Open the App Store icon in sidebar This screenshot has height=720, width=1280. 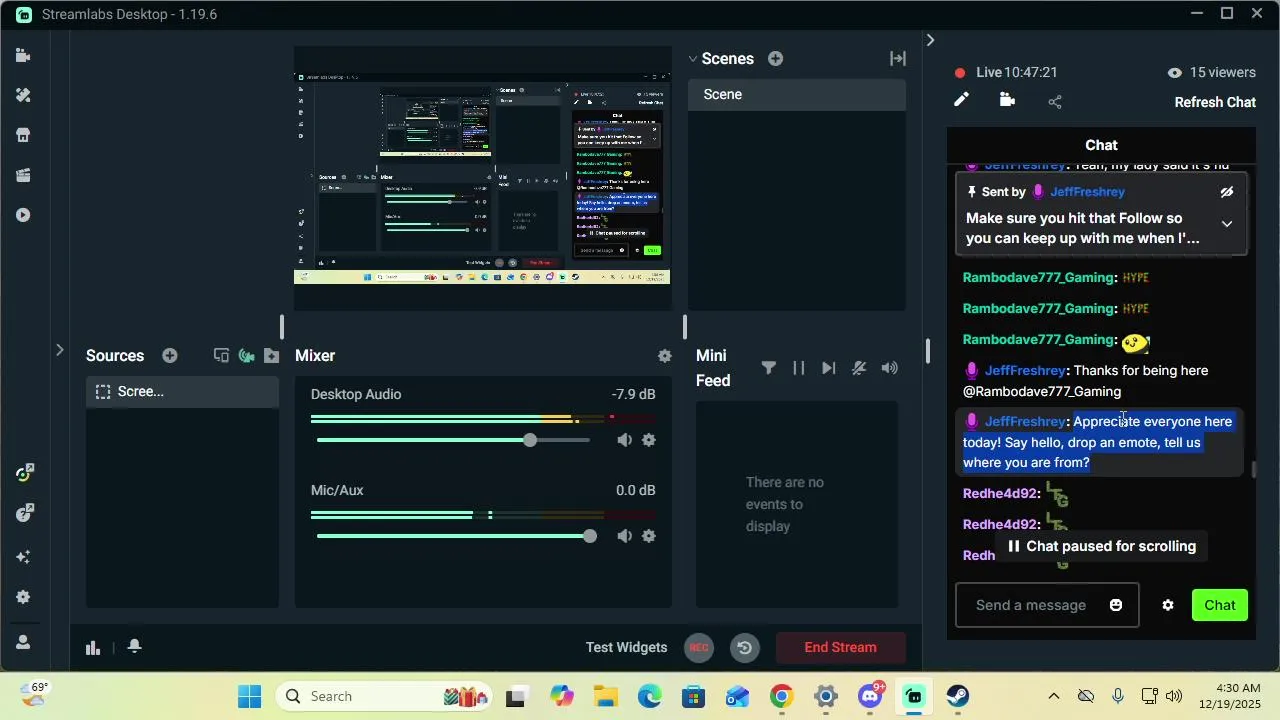(23, 135)
